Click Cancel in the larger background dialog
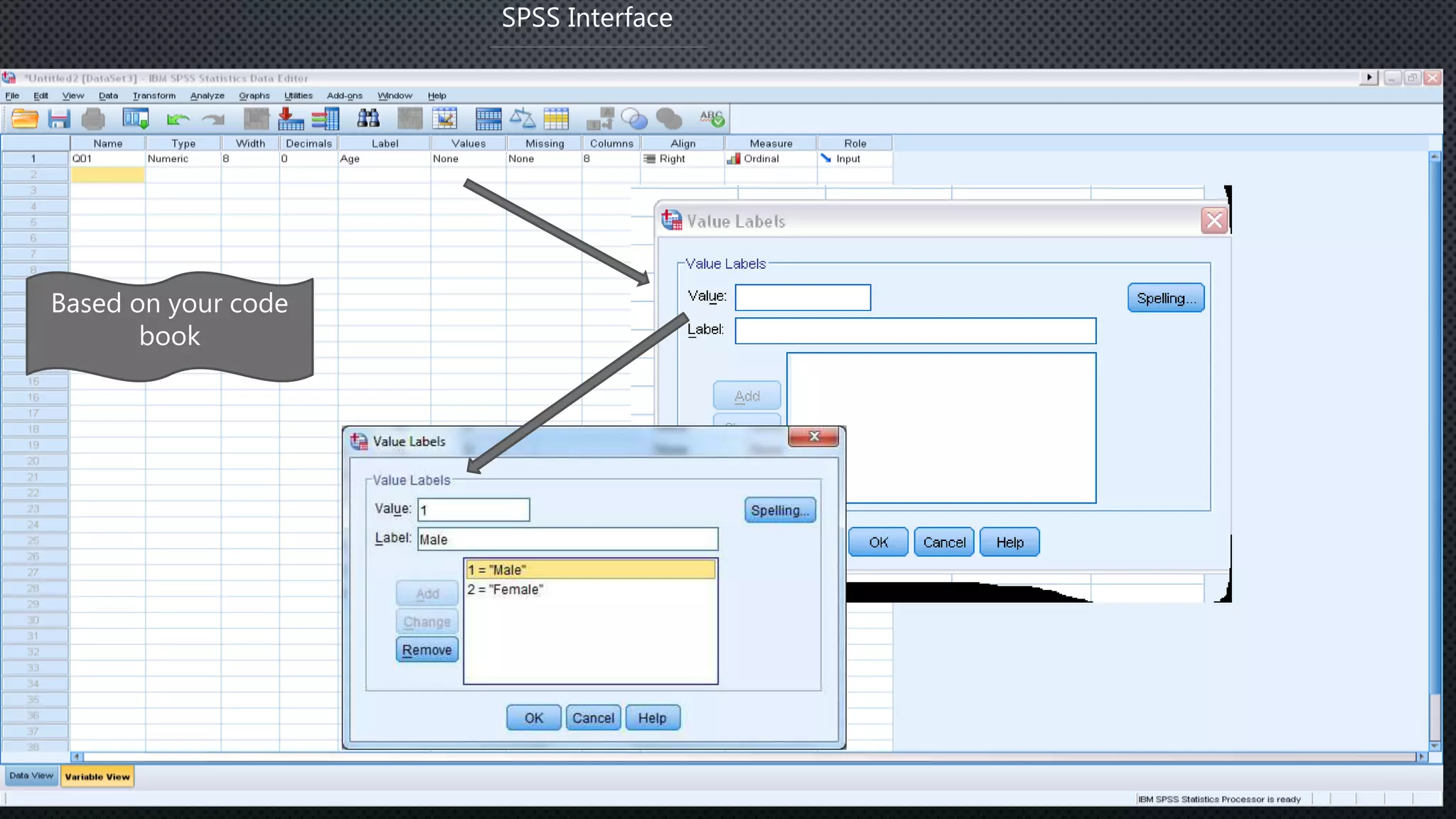 point(944,542)
